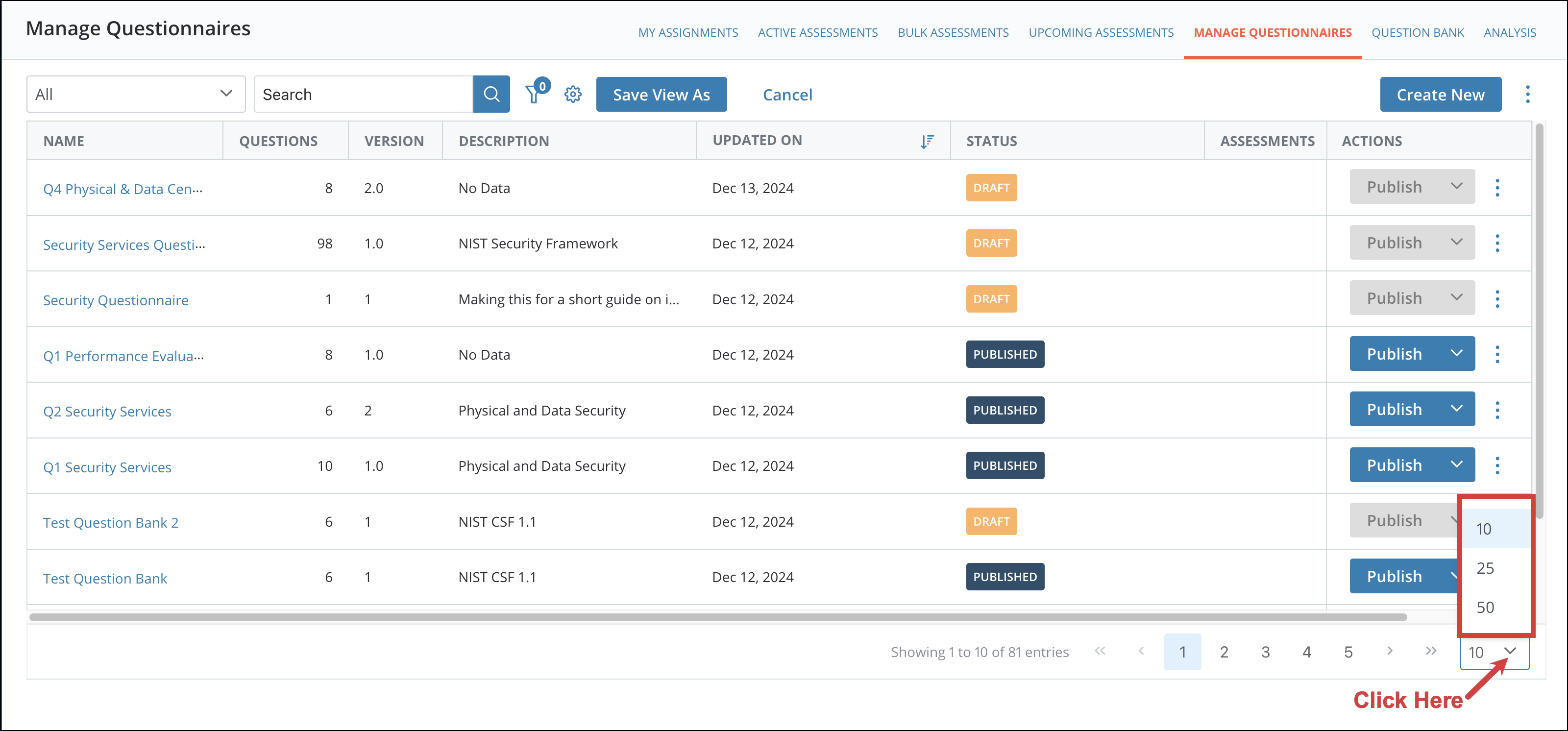Viewport: 1568px width, 731px height.
Task: Open the actions menu for Q4 Physical & Data row
Action: point(1498,188)
